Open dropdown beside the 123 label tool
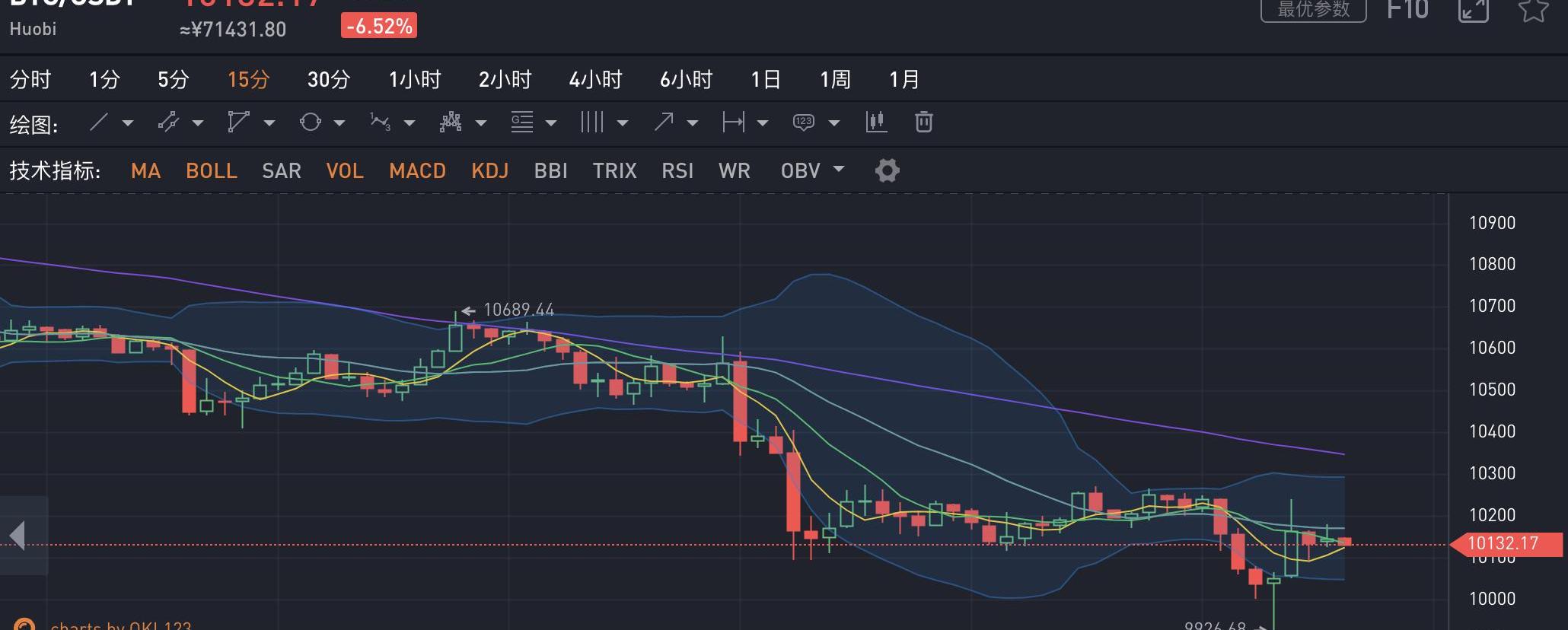This screenshot has width=1568, height=630. pos(834,123)
